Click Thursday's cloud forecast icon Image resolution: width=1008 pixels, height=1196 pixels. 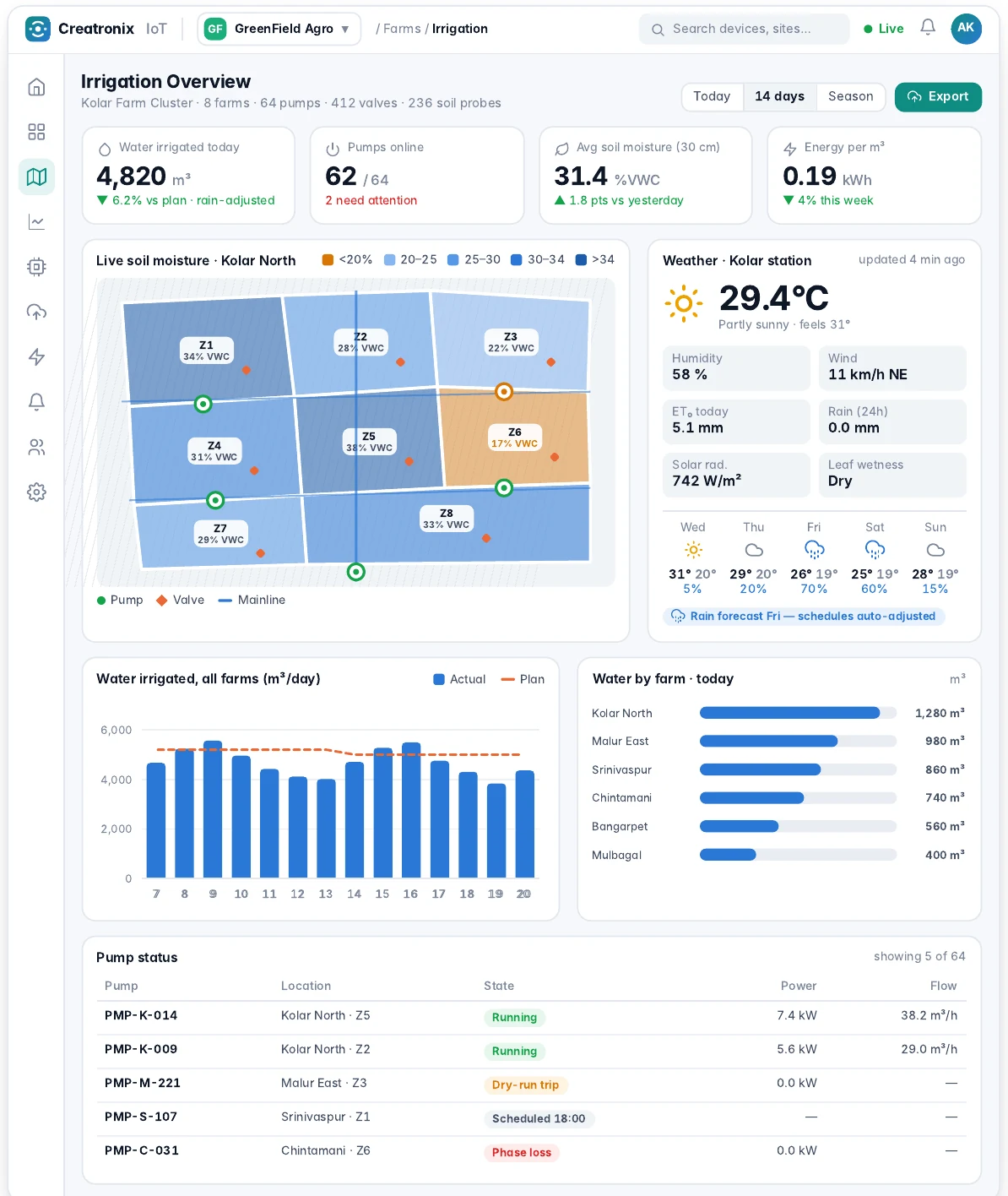pos(754,550)
